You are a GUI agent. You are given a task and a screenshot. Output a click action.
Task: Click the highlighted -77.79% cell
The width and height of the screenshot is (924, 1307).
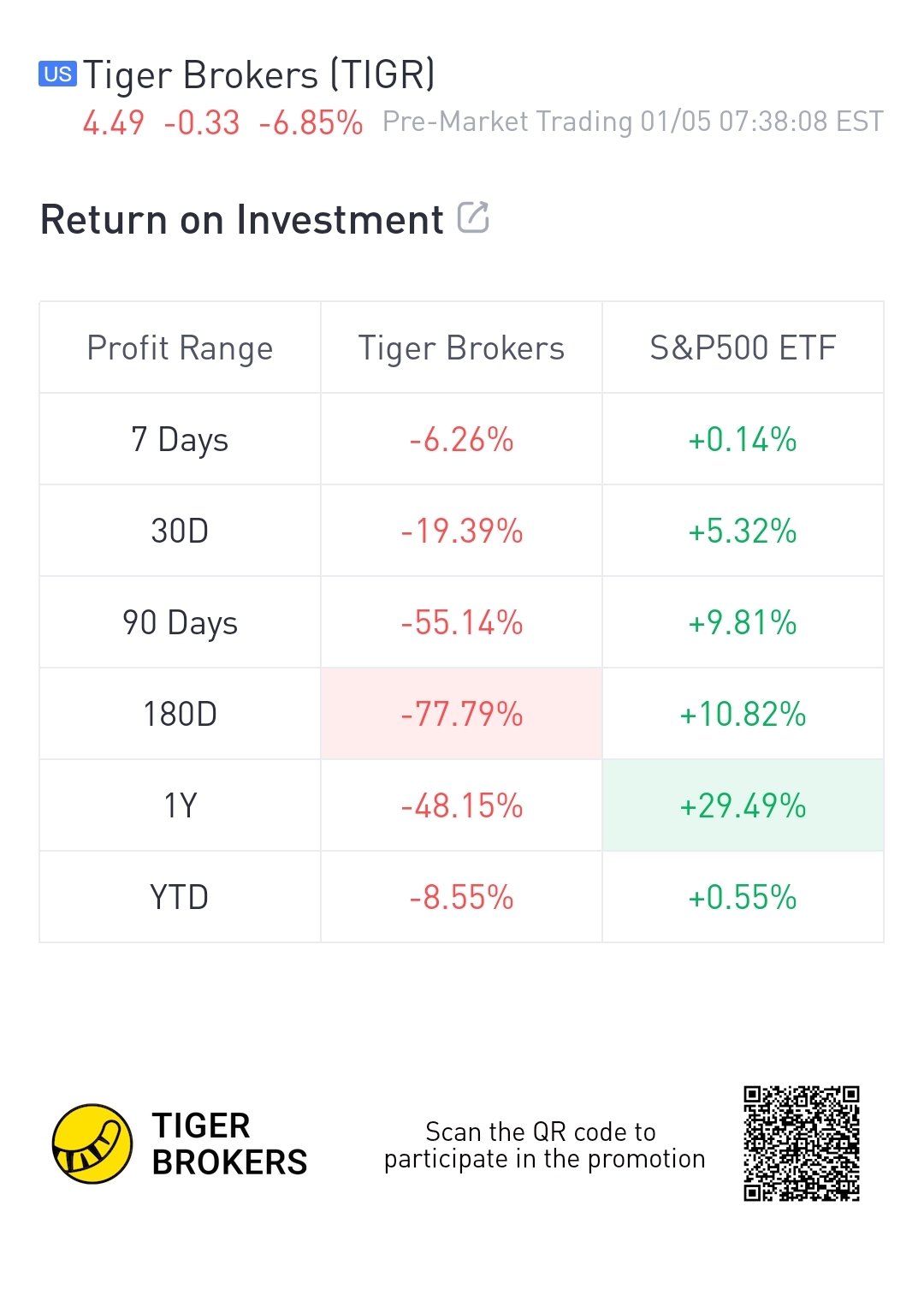tap(461, 715)
